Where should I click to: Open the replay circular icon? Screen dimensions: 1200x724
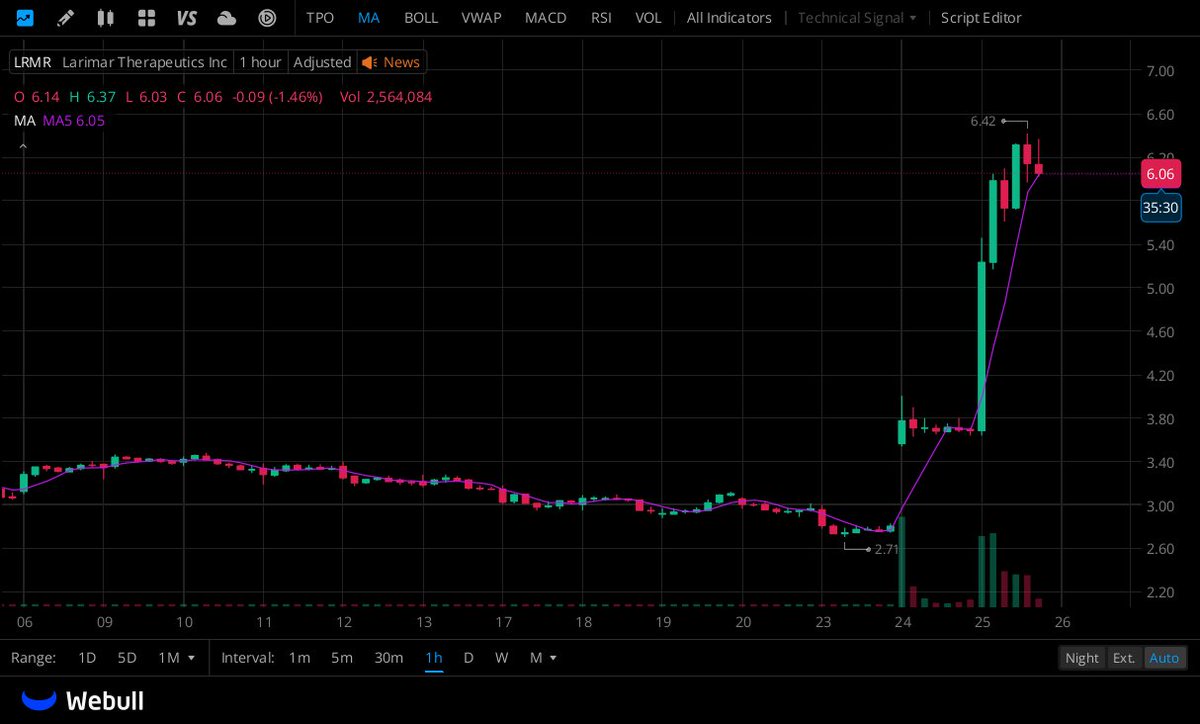point(267,18)
